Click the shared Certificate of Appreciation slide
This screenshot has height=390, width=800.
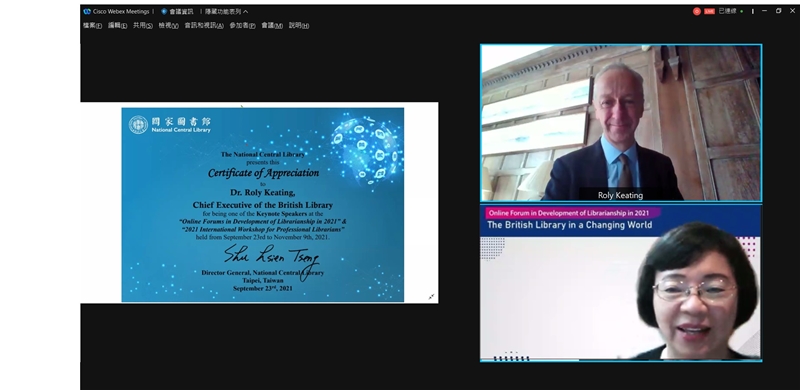[262, 205]
